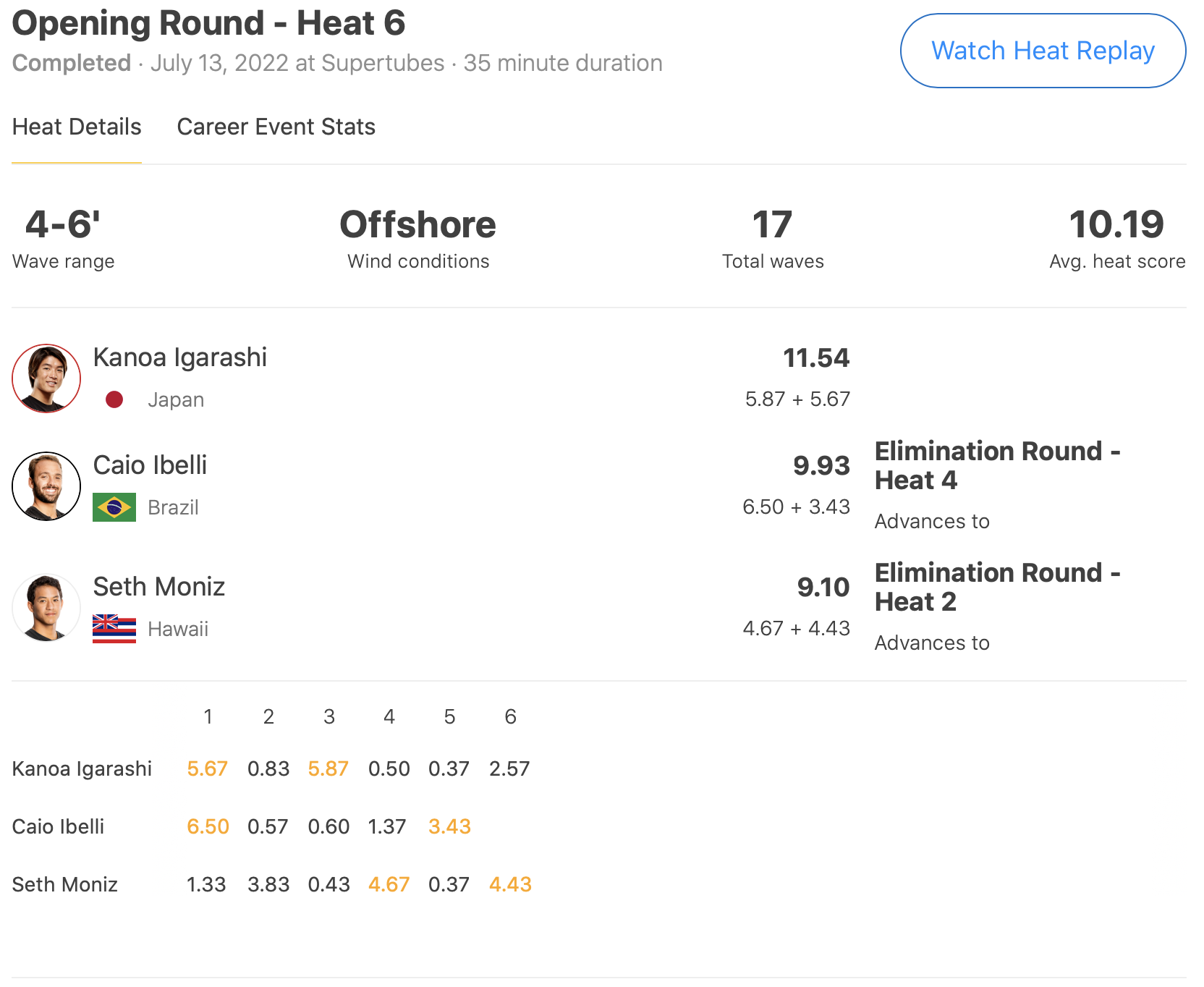The height and width of the screenshot is (987, 1204).
Task: Click Caio Ibelli's 9.93 heat total
Action: tap(821, 466)
